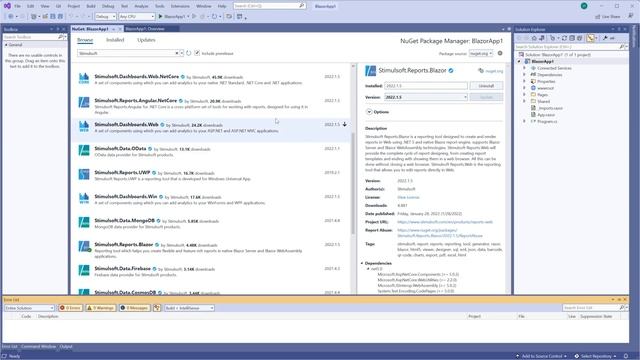The height and width of the screenshot is (360, 640).
Task: Click the filter icon in Error List toolbar
Action: click(157, 308)
